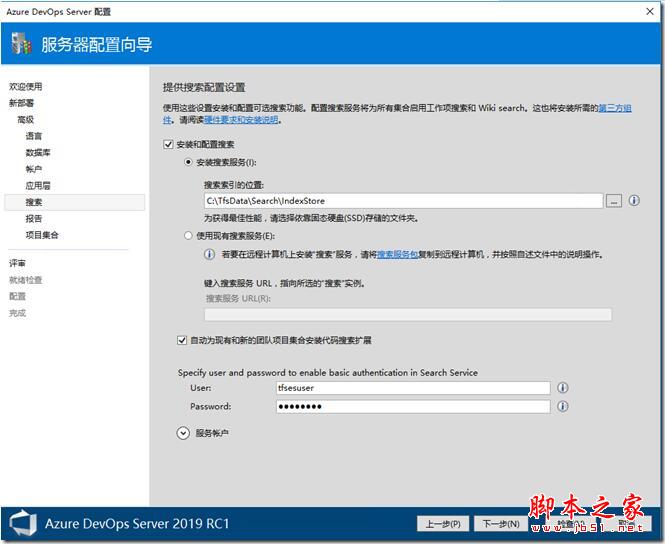
Task: Click info icon next to Password field
Action: [x=562, y=406]
